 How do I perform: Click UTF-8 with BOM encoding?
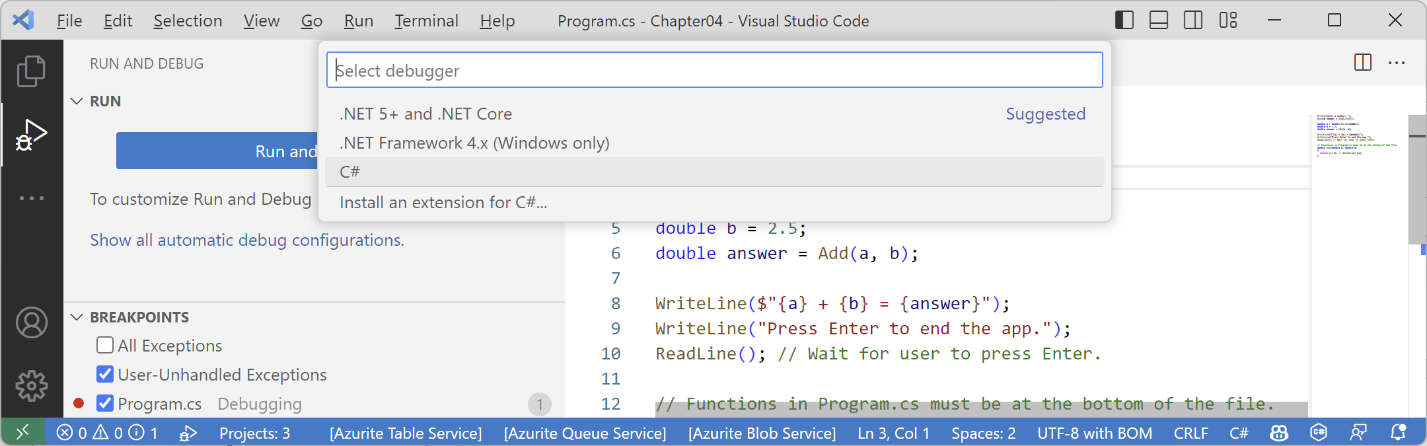click(1094, 433)
